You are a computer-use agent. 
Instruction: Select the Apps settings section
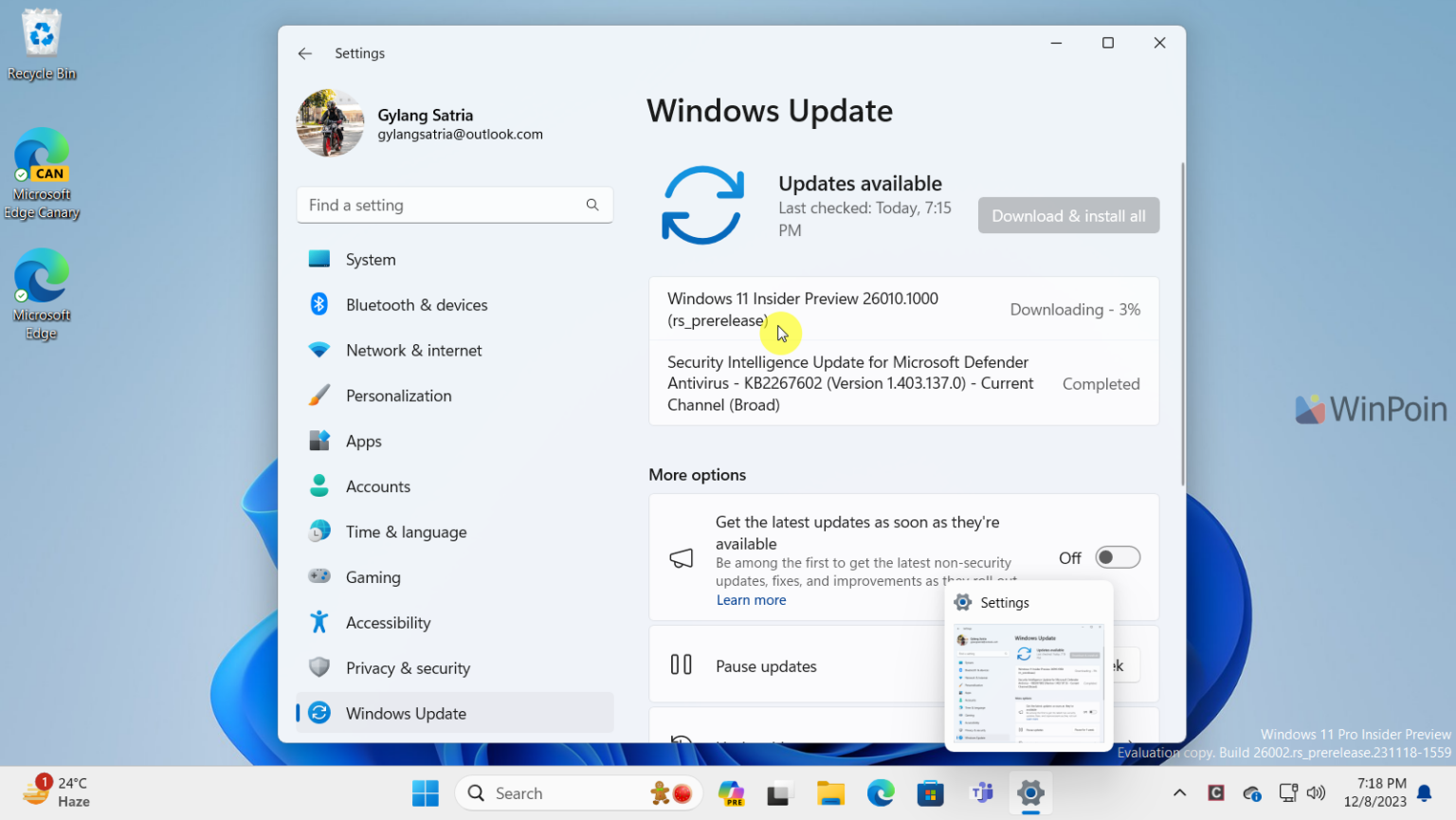[x=363, y=440]
